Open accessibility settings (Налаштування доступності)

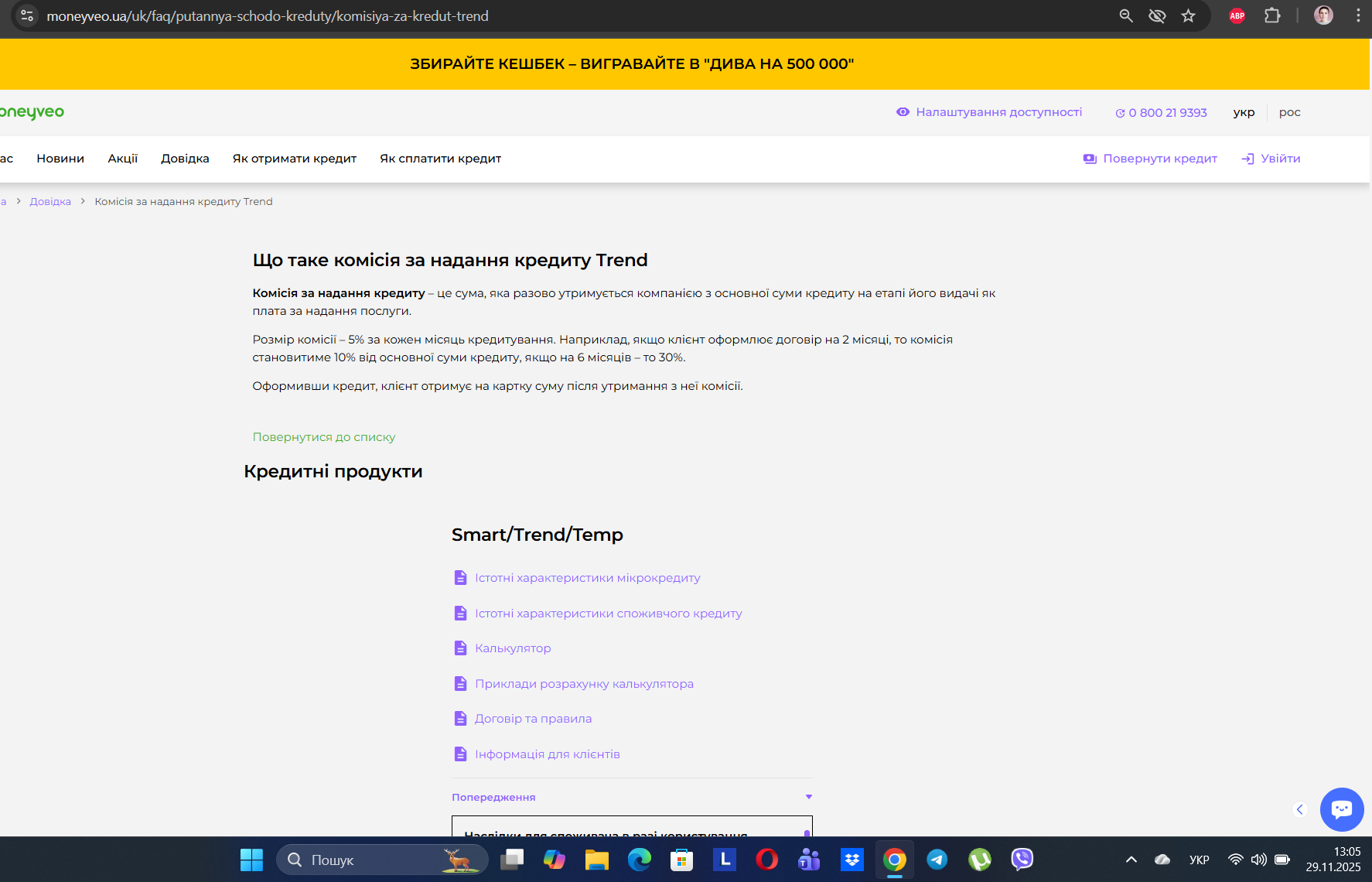989,112
